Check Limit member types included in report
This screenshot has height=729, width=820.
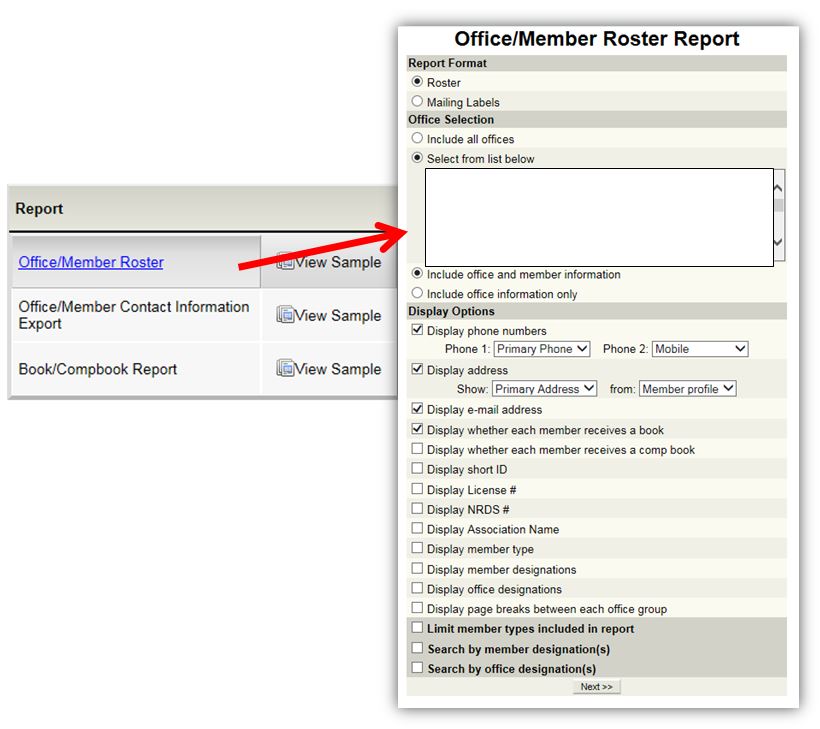coord(417,627)
